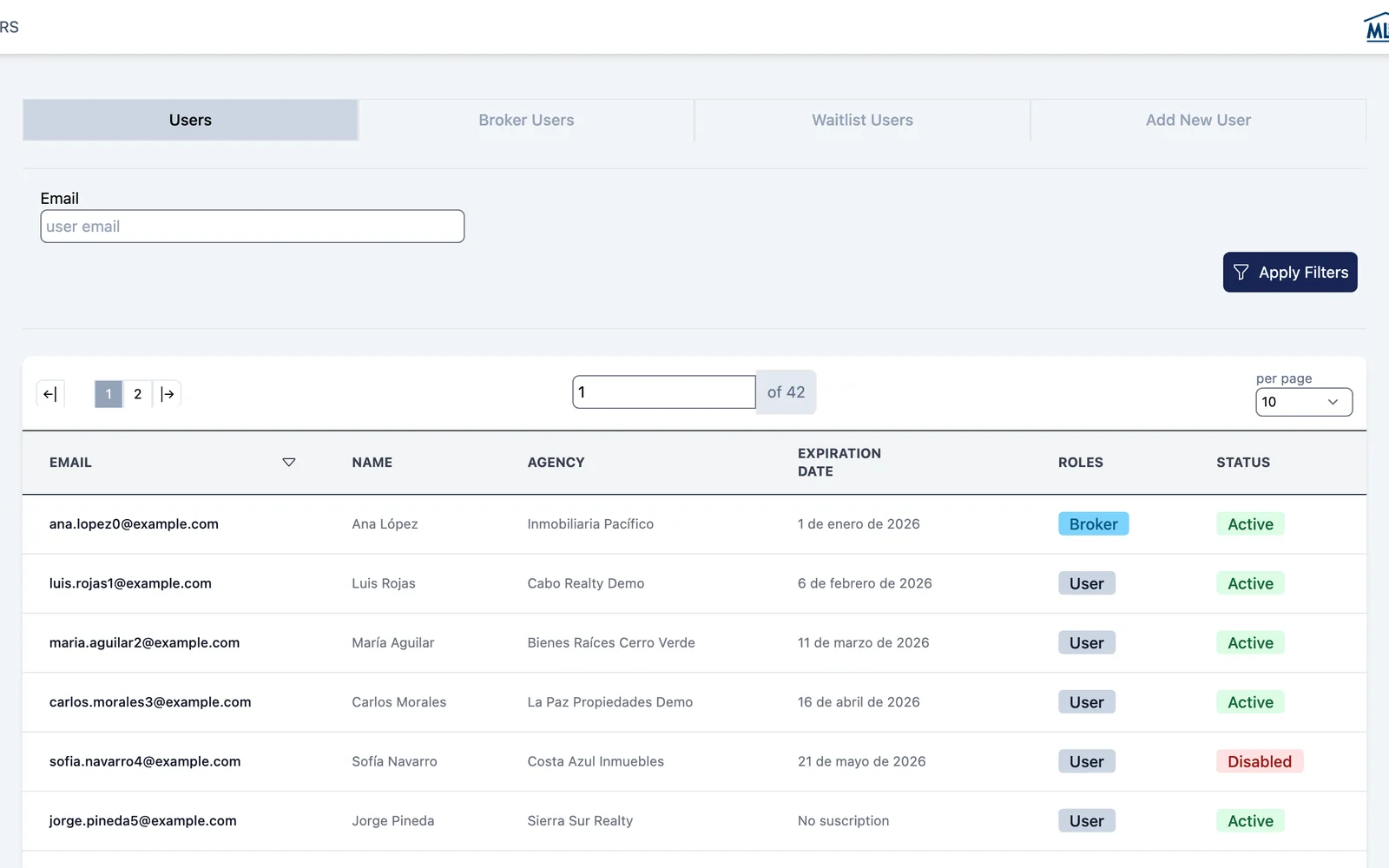This screenshot has width=1389, height=868.
Task: Click the ML logo in header
Action: coord(1377,28)
